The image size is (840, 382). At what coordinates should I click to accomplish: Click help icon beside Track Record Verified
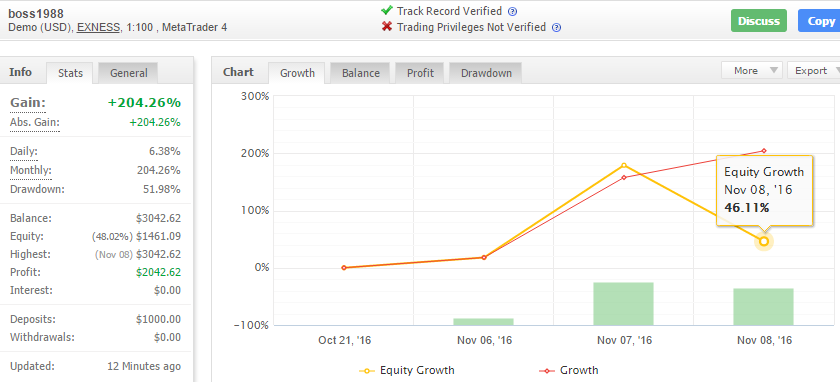(513, 11)
